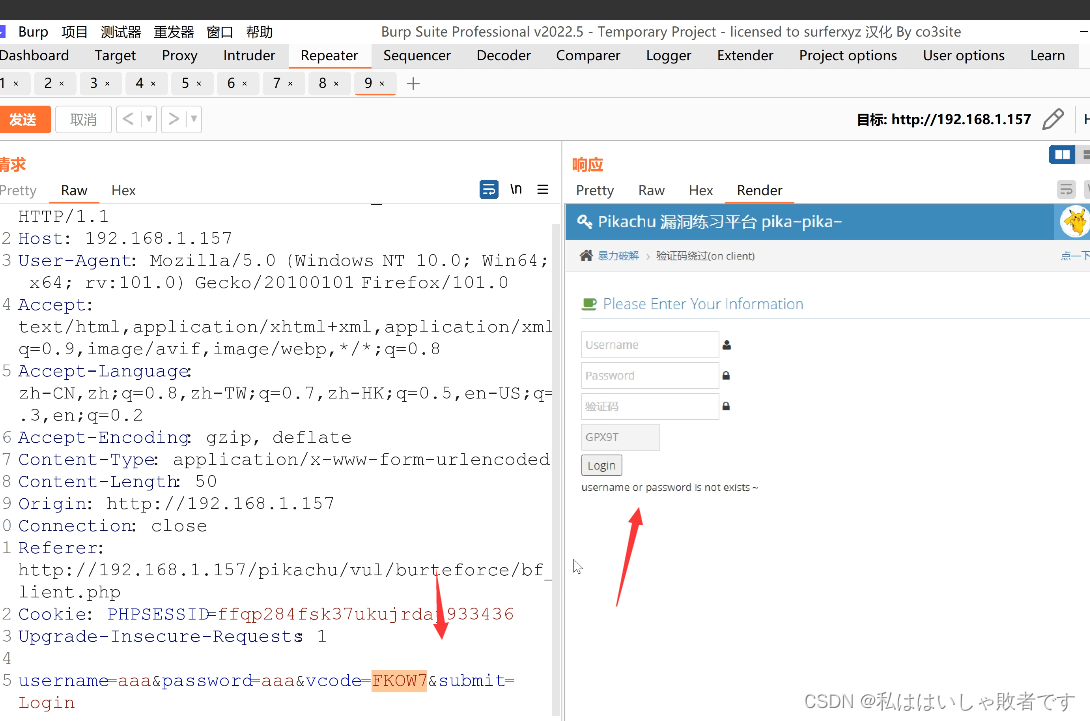Open the 测试器 menu
The image size is (1090, 721).
[x=121, y=32]
